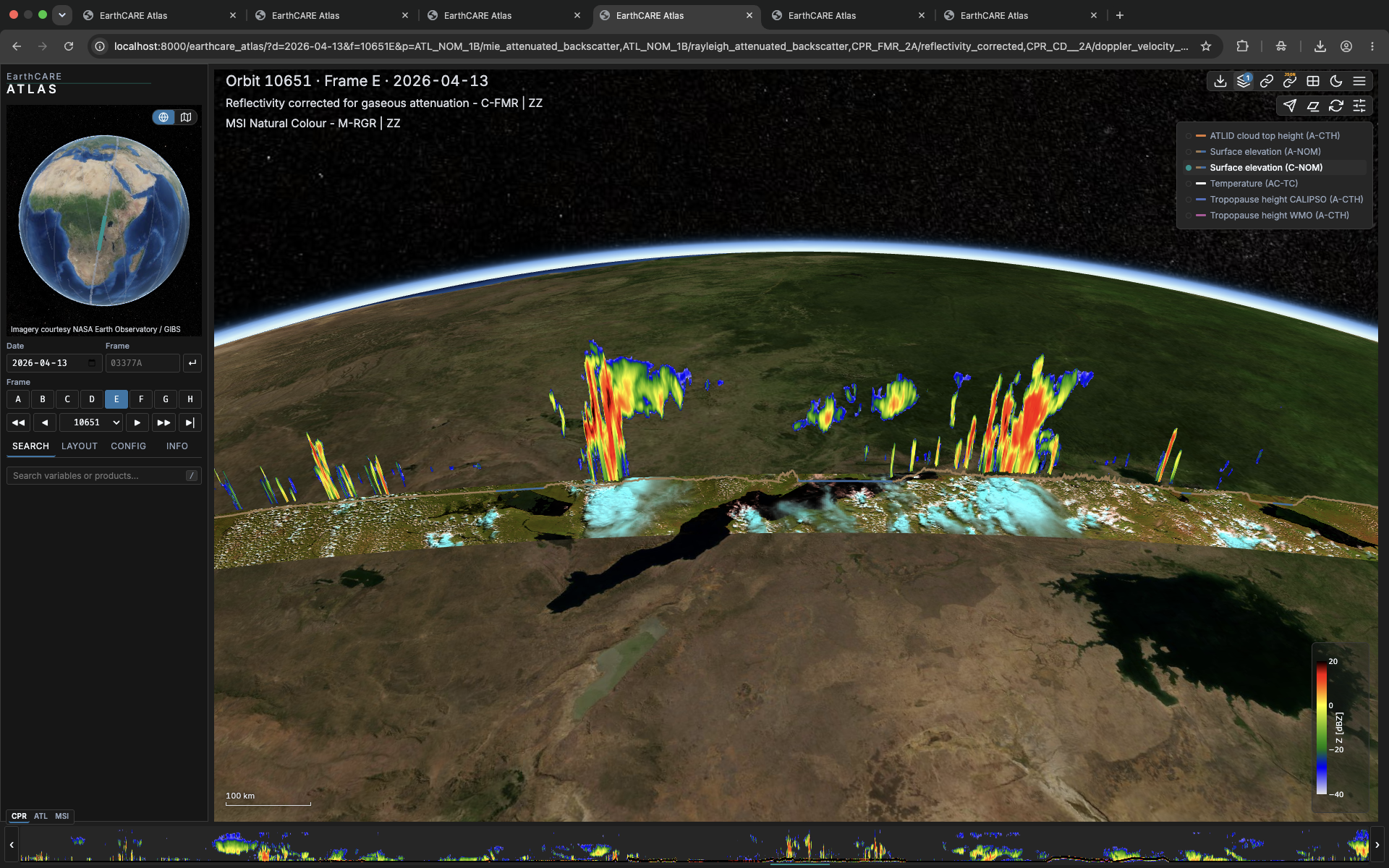The width and height of the screenshot is (1389, 868).
Task: Enable ATLID cloud top height (A-CTH) overlay
Action: pos(1274,136)
